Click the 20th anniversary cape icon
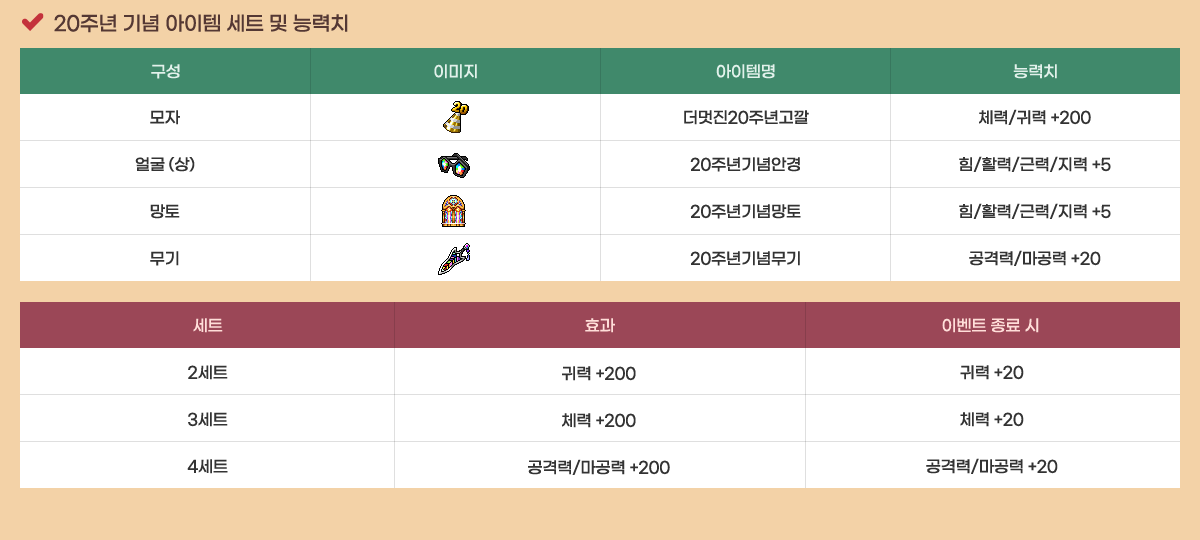Screen dimensions: 1200x540 point(454,211)
